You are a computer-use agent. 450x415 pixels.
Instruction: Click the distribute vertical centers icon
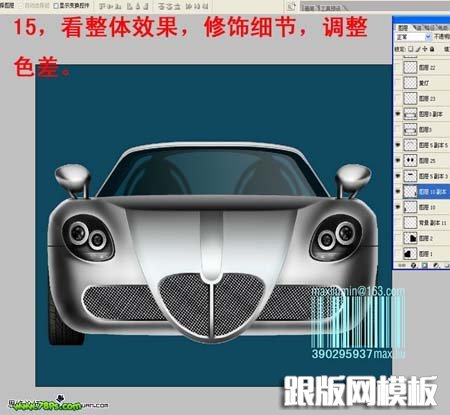click(x=169, y=6)
